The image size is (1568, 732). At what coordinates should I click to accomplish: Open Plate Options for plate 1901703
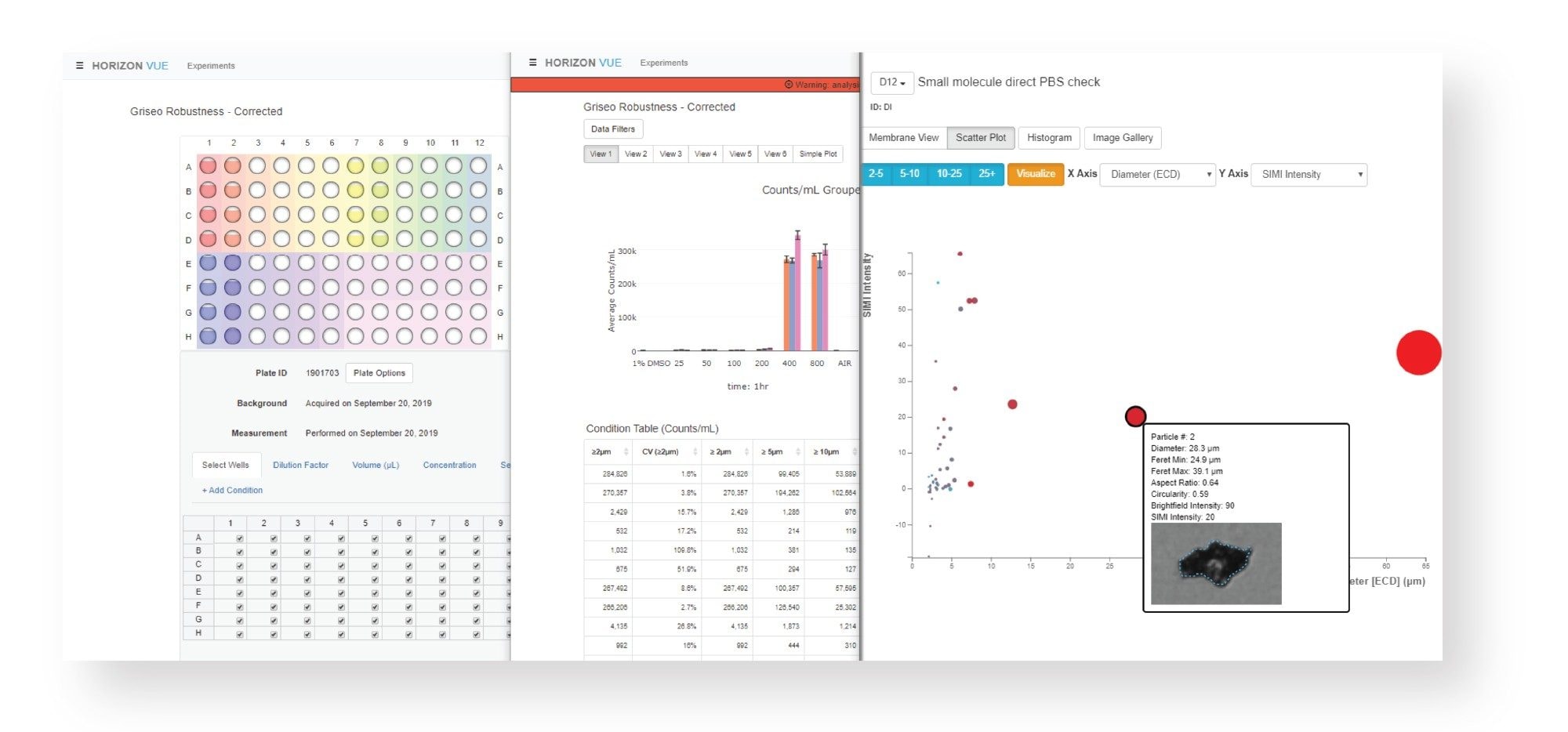point(379,372)
